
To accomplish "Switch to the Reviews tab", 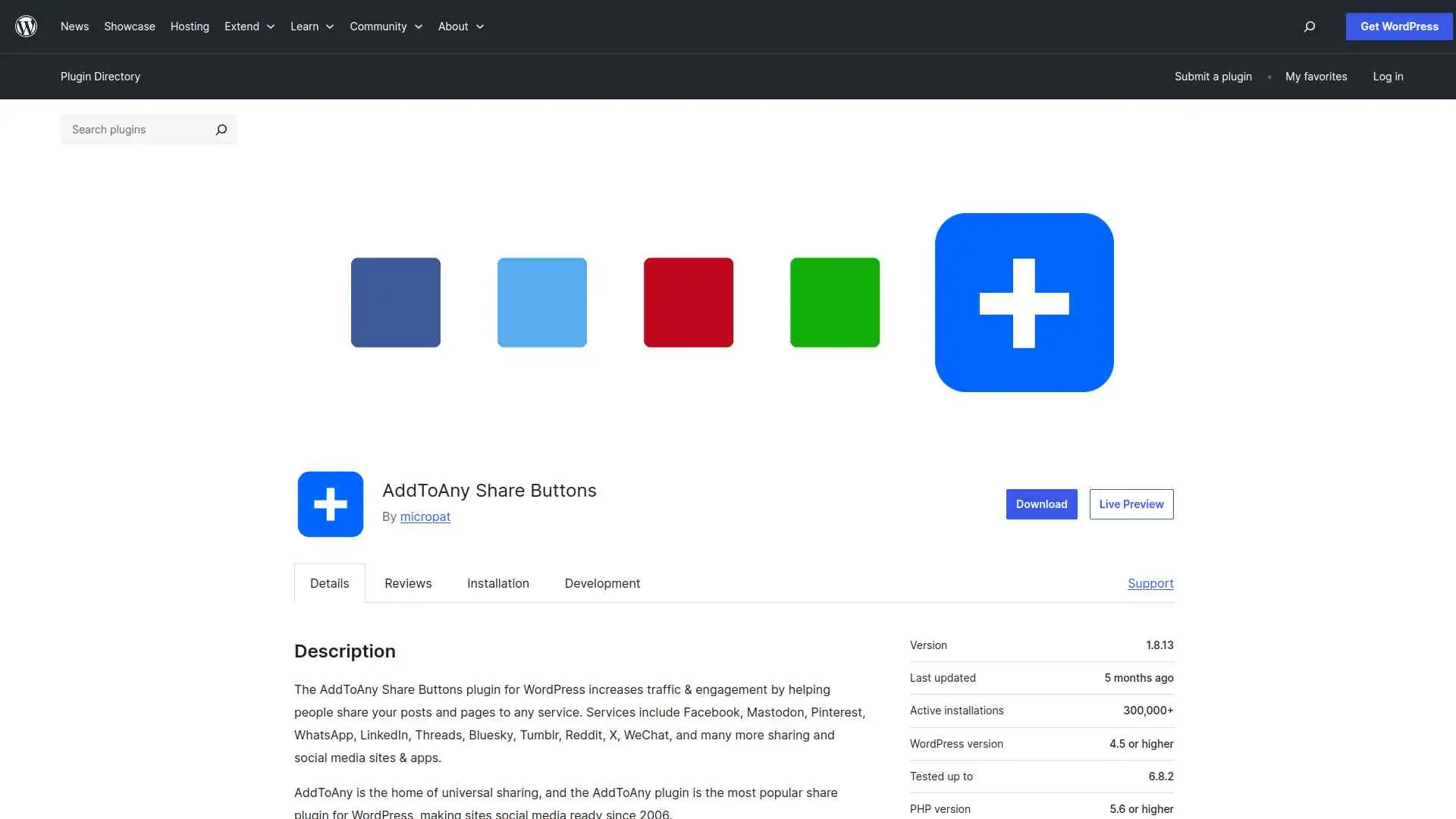I will click(407, 583).
